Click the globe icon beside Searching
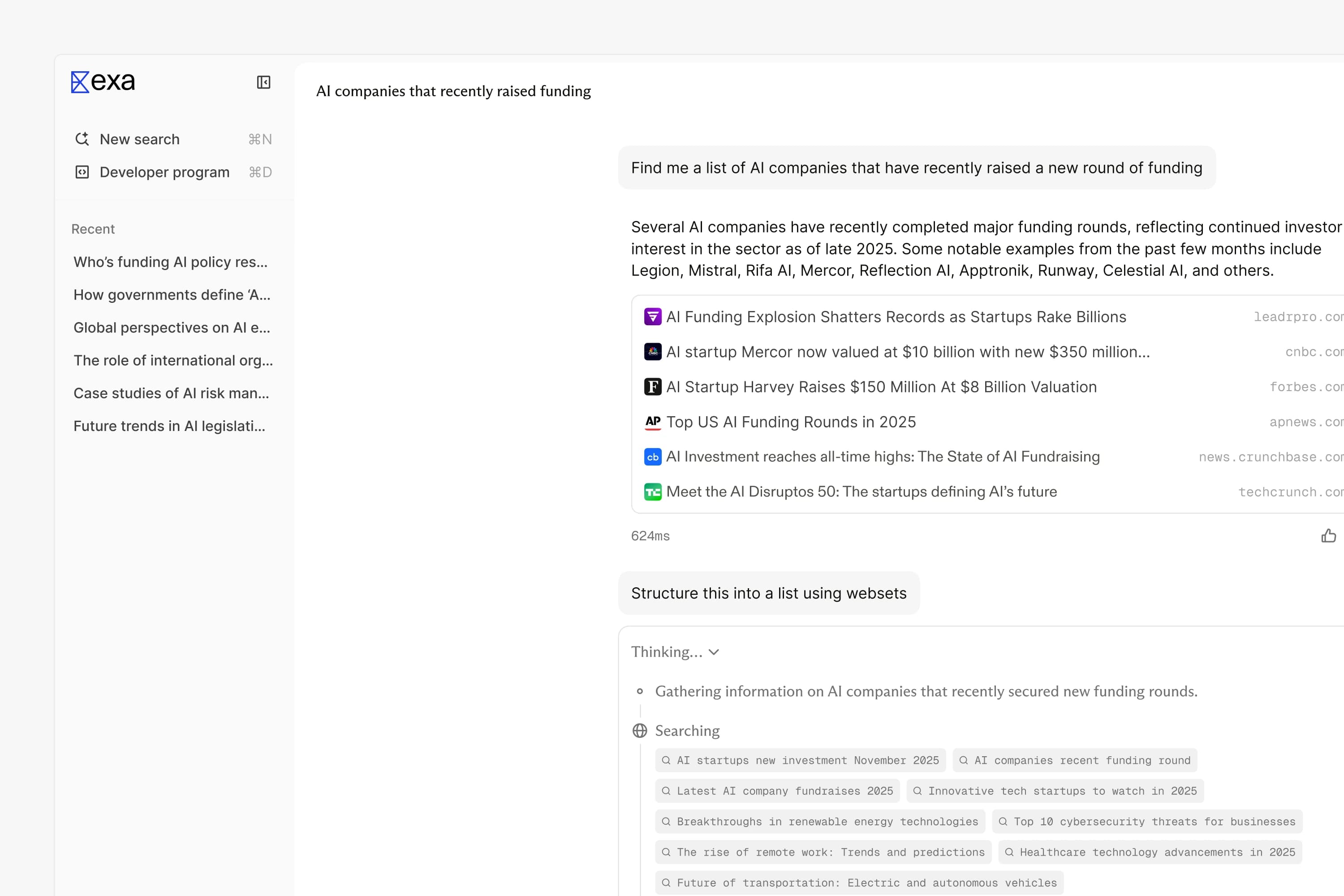Image resolution: width=1344 pixels, height=896 pixels. pyautogui.click(x=639, y=730)
